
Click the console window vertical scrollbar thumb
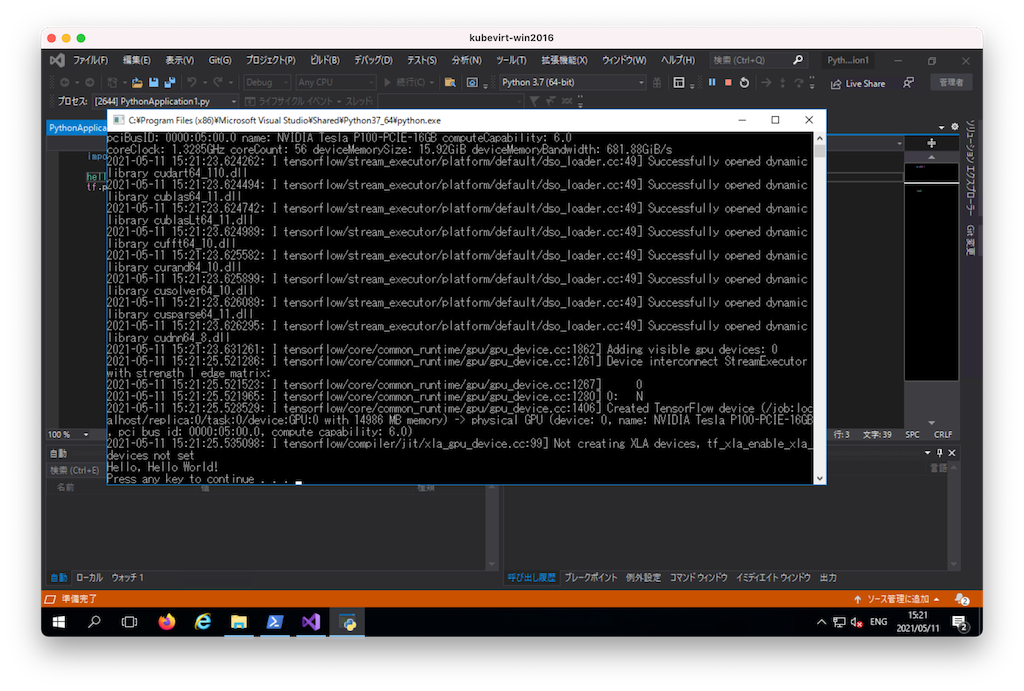click(x=819, y=152)
